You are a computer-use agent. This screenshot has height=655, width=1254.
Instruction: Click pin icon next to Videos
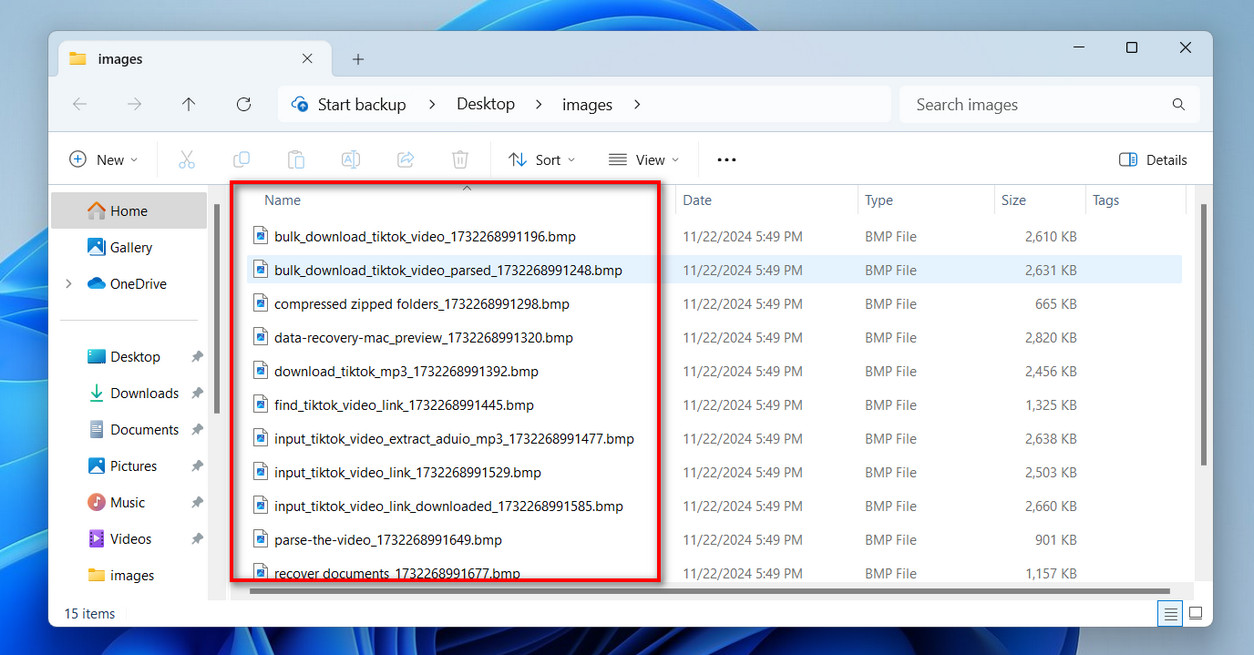pyautogui.click(x=197, y=539)
